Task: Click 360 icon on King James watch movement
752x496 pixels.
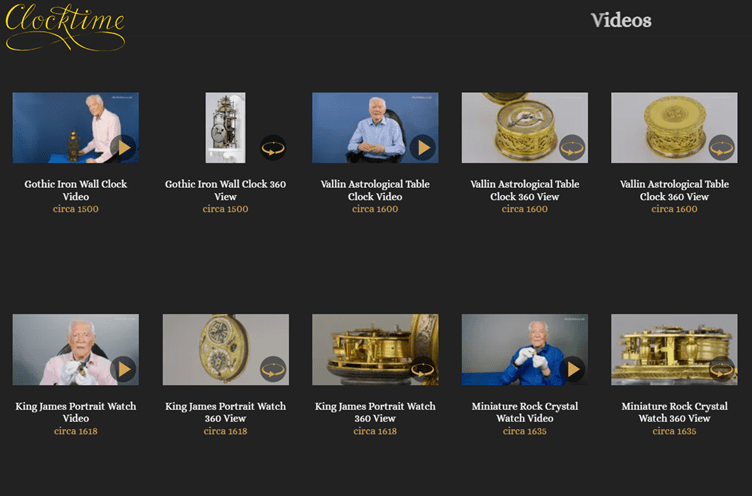Action: click(423, 369)
